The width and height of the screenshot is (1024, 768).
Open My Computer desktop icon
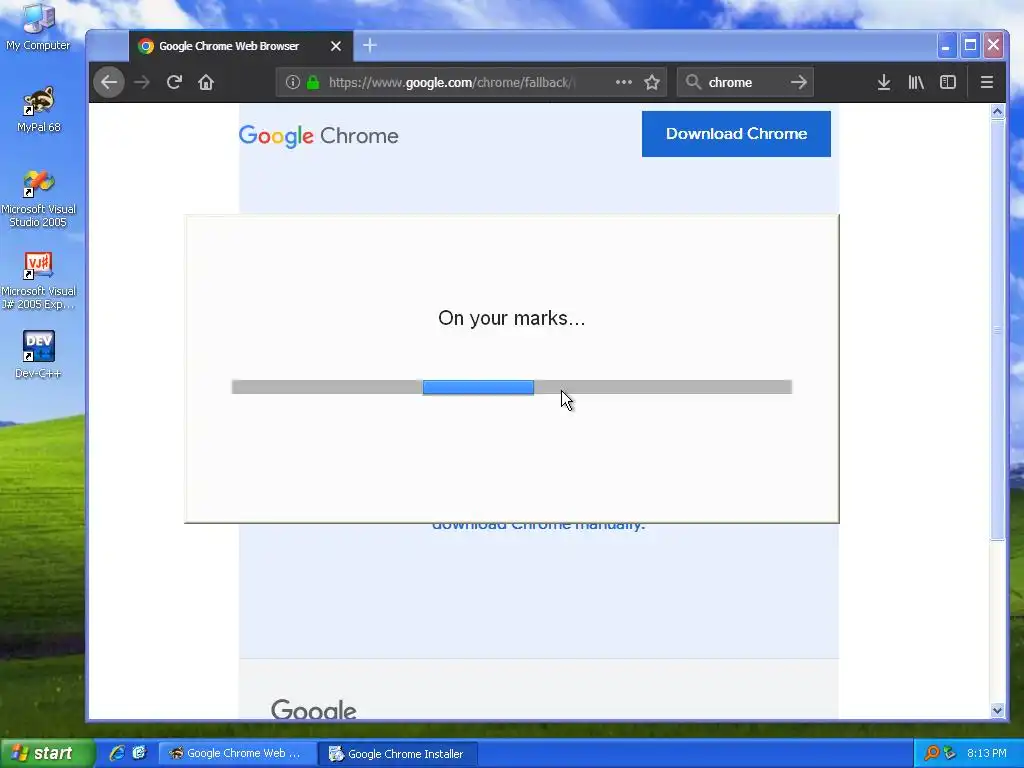[38, 27]
